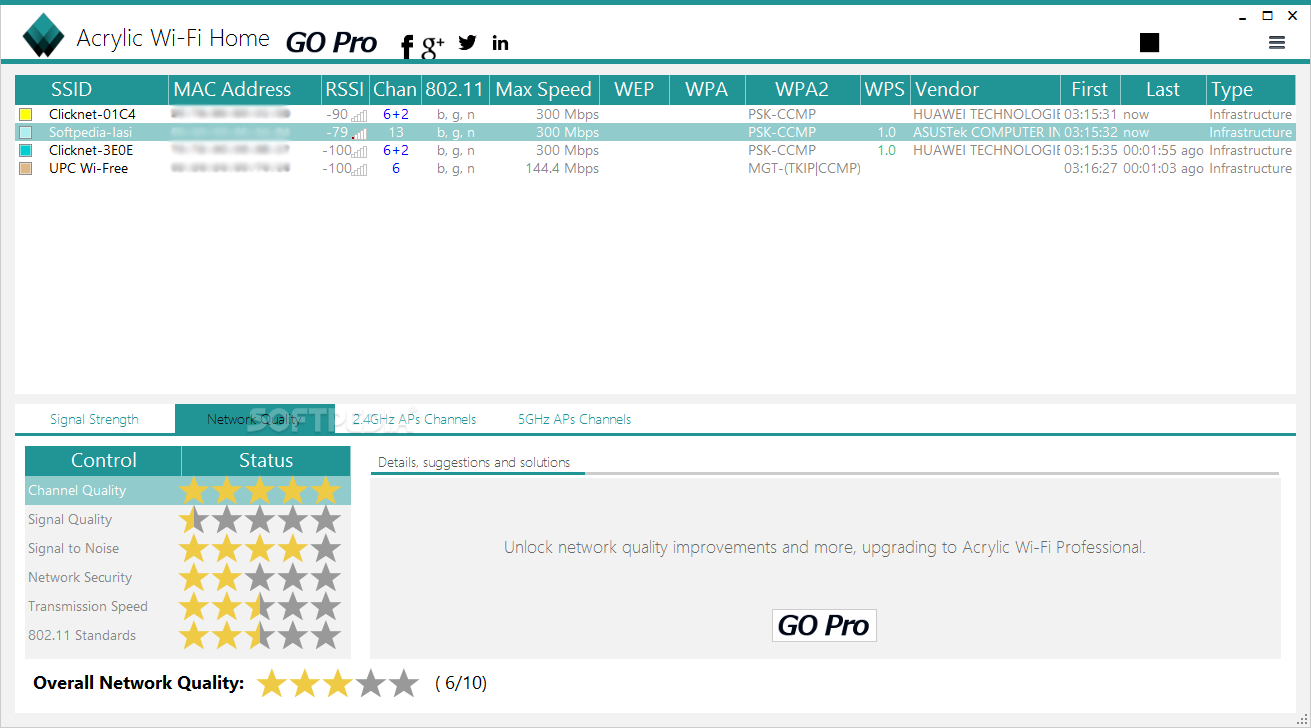Viewport: 1311px width, 728px height.
Task: Click the Acrylic Wi-Fi Home logo icon
Action: (43, 37)
